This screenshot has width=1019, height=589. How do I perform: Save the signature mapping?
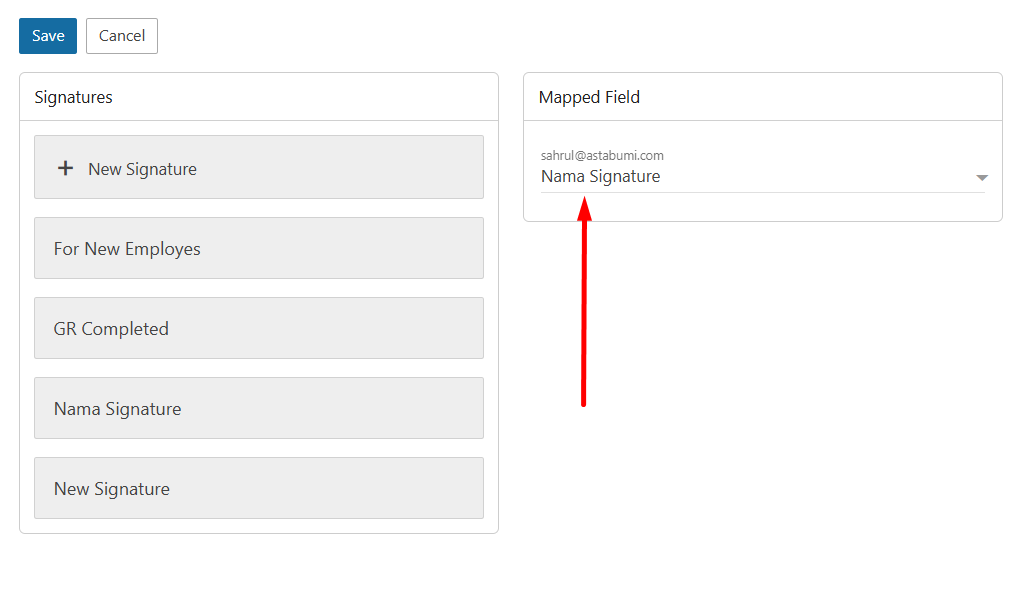pyautogui.click(x=48, y=36)
